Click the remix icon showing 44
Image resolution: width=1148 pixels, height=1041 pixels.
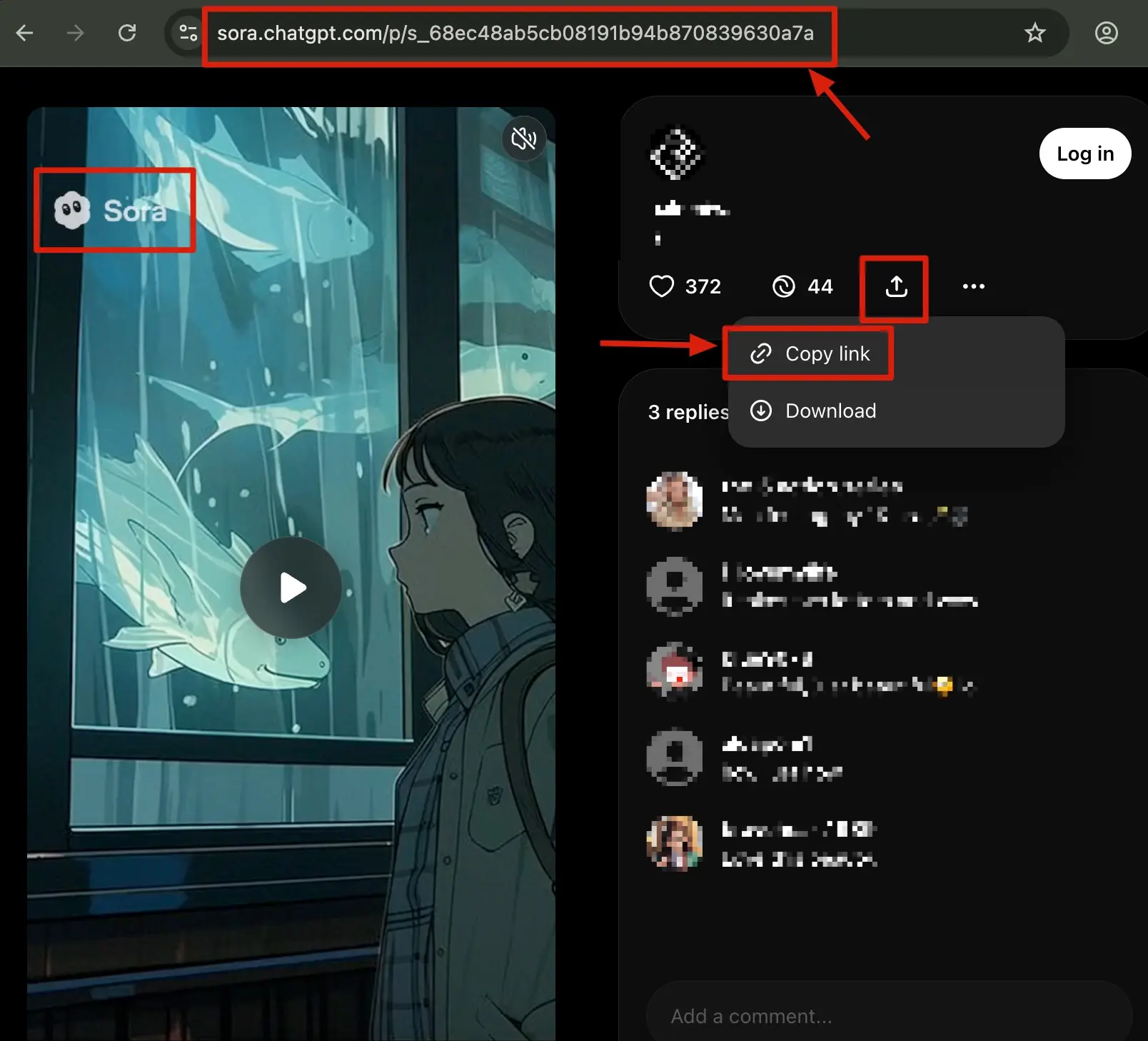click(783, 286)
